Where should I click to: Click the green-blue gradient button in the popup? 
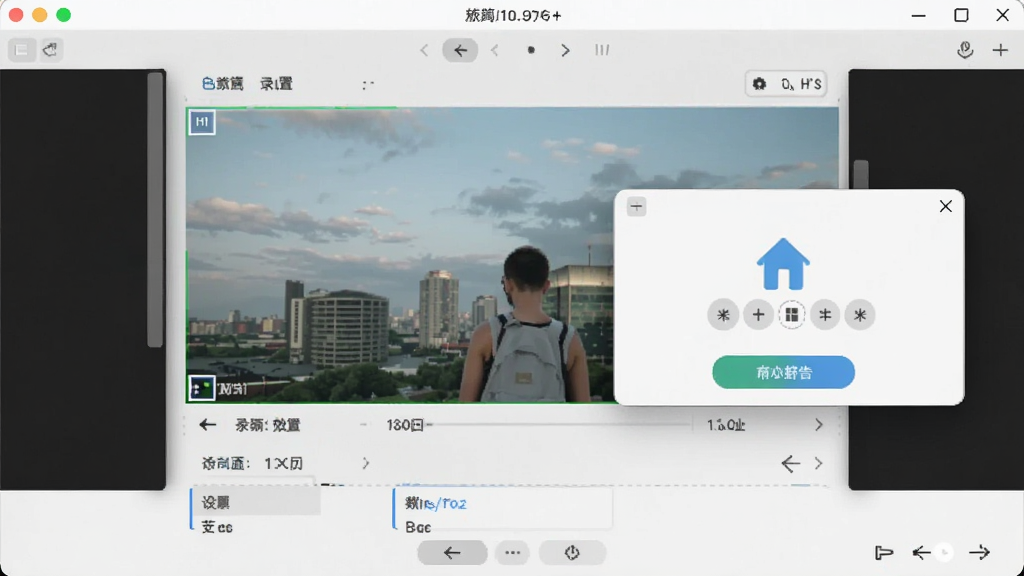783,372
